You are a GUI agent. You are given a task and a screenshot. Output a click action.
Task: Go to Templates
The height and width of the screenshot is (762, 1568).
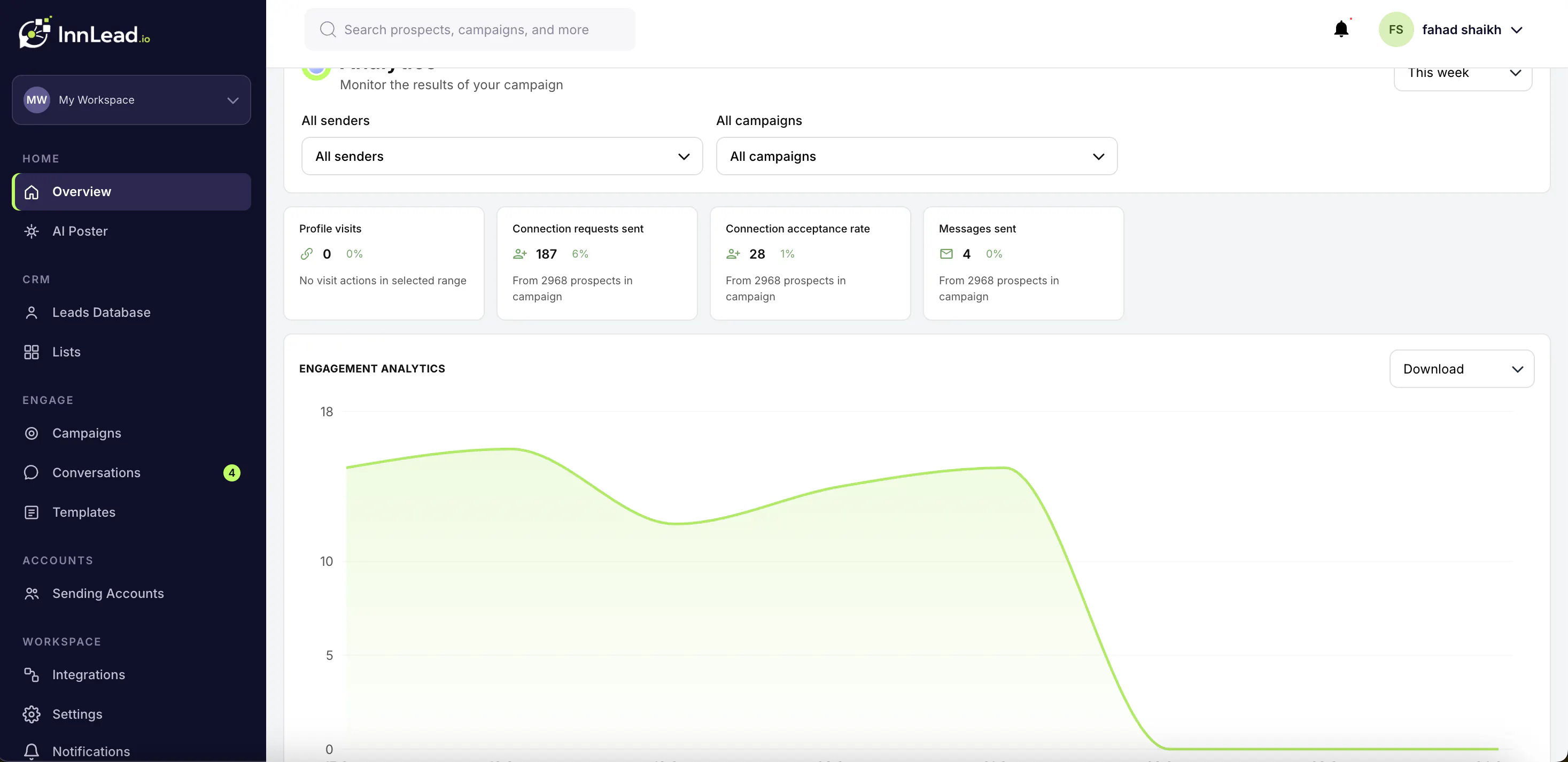tap(131, 512)
